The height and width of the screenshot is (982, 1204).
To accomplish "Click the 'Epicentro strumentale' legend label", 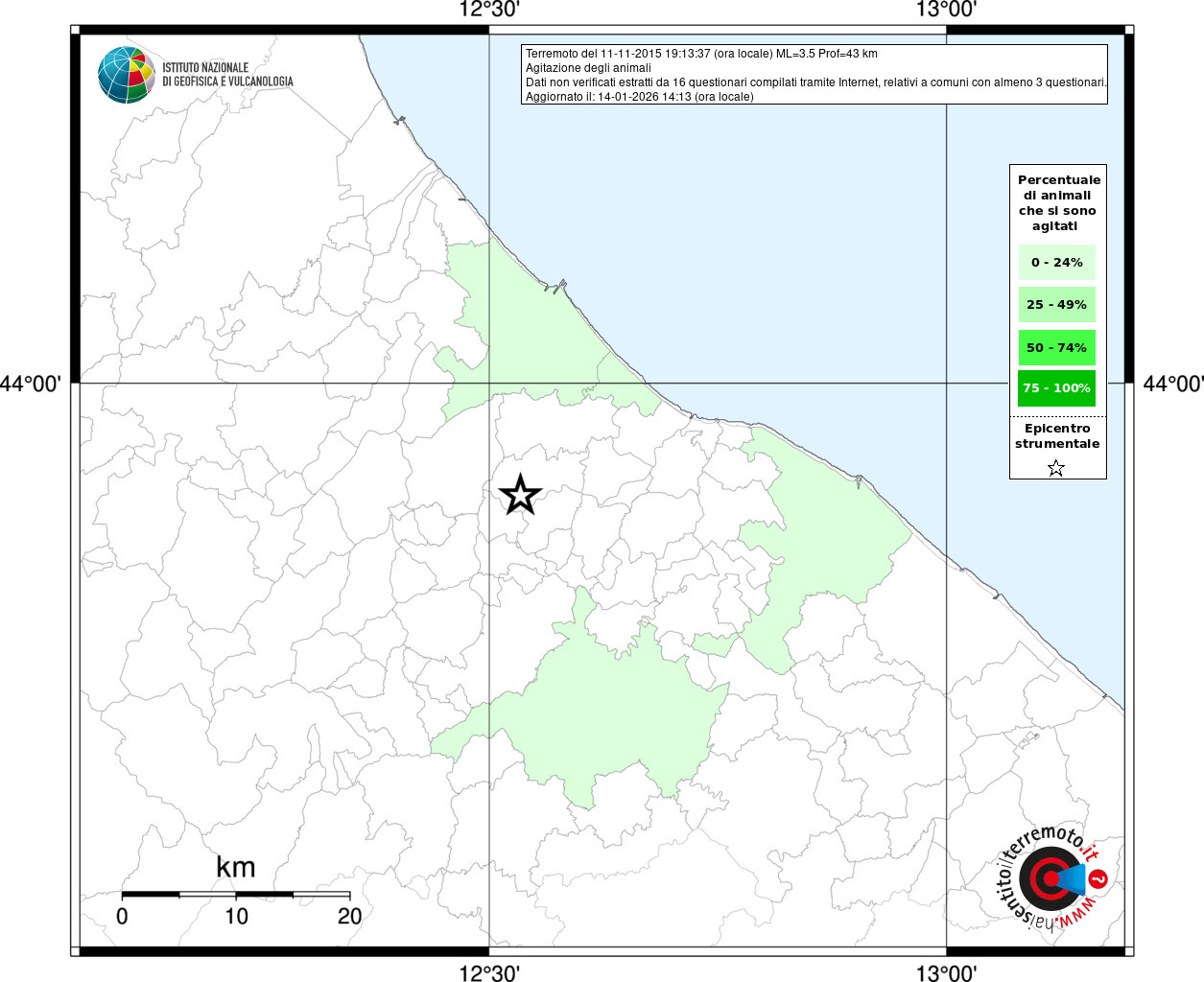I will point(1057,436).
